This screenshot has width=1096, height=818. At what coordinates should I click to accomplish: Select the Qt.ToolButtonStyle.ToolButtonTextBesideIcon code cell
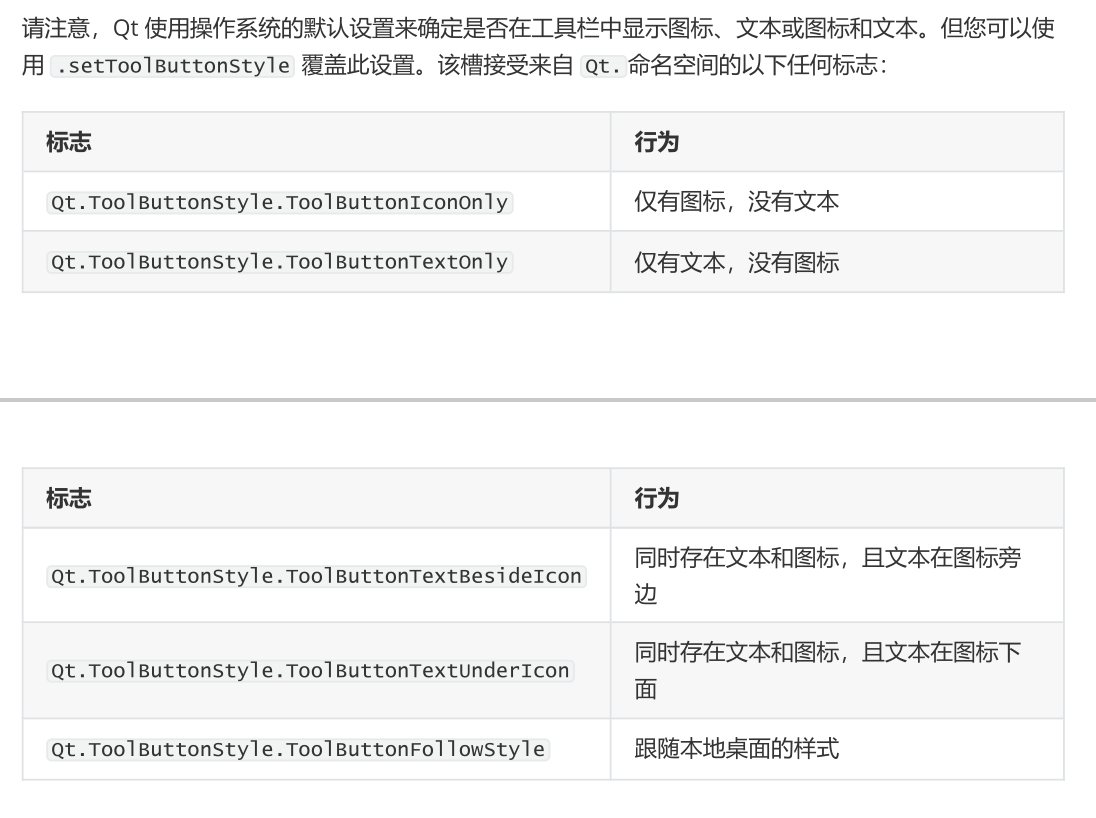click(316, 576)
